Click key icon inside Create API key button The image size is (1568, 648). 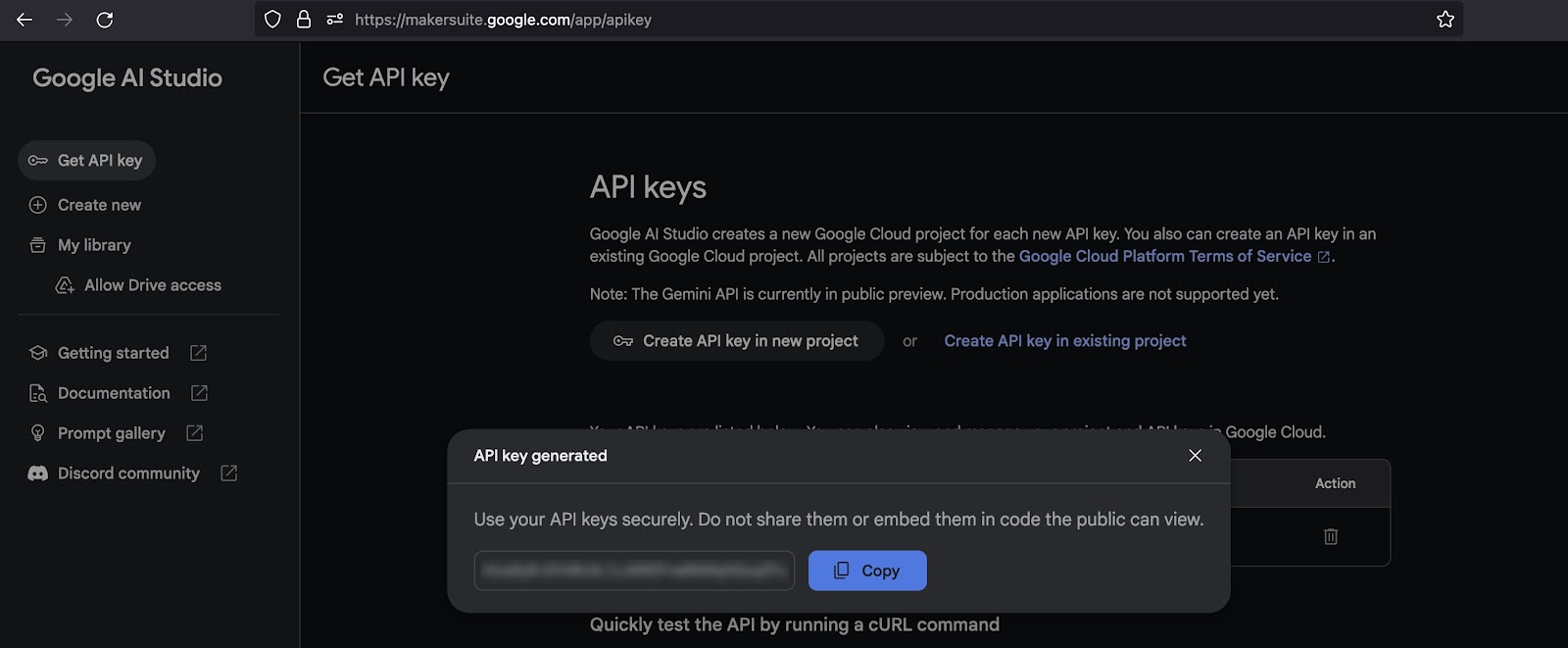tap(623, 341)
